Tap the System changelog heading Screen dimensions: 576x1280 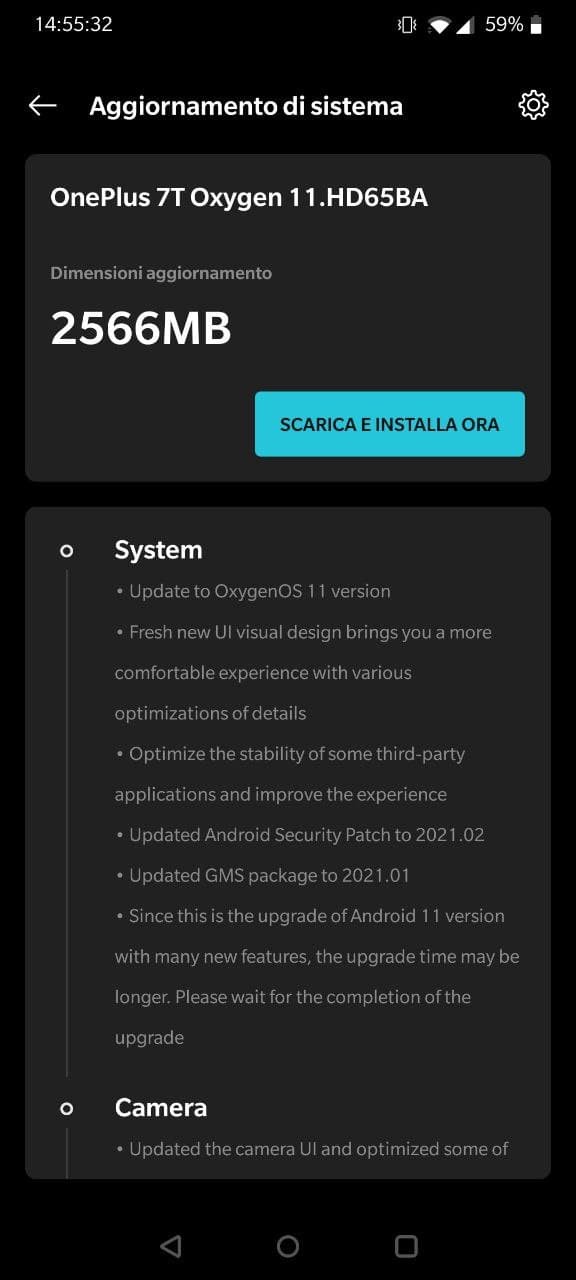[x=158, y=550]
